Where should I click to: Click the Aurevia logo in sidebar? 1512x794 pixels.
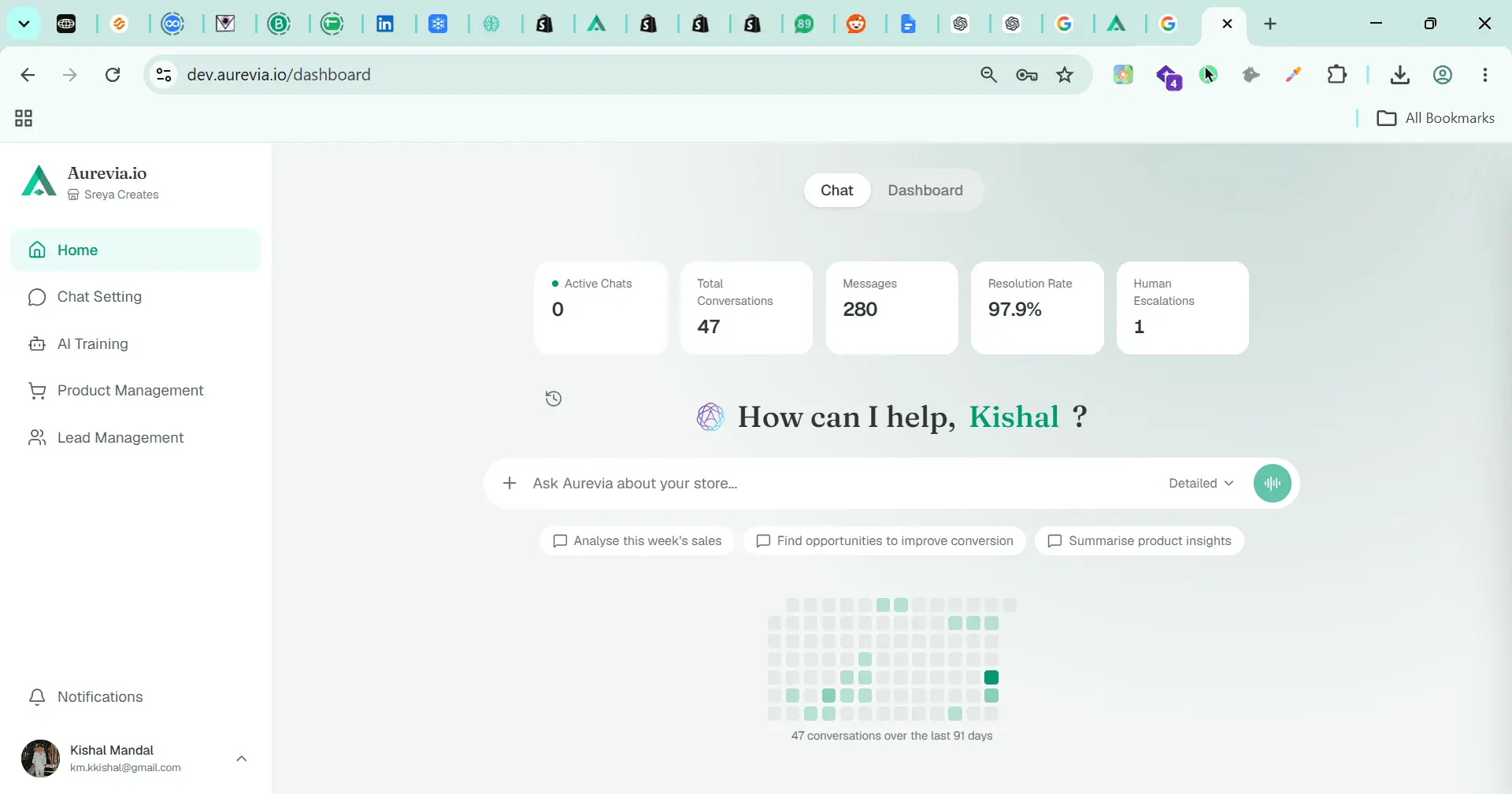(39, 181)
